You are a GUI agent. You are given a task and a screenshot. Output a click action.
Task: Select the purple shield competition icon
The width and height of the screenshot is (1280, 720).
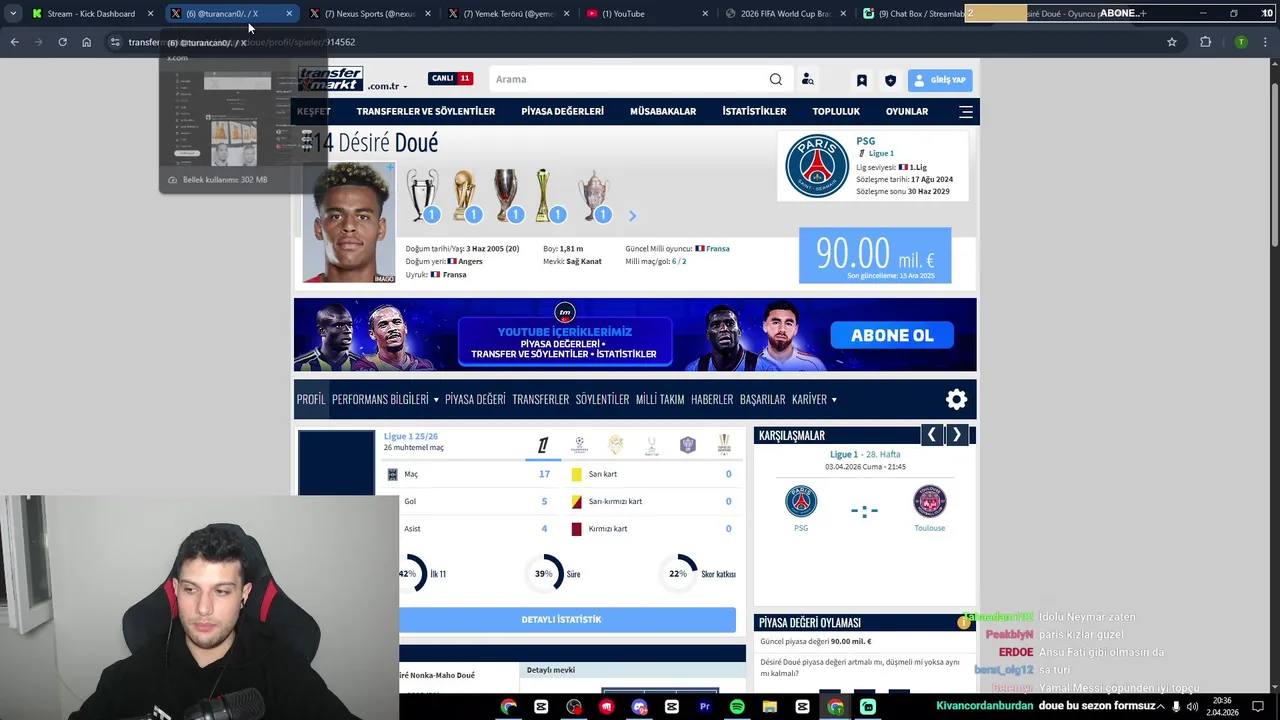687,446
